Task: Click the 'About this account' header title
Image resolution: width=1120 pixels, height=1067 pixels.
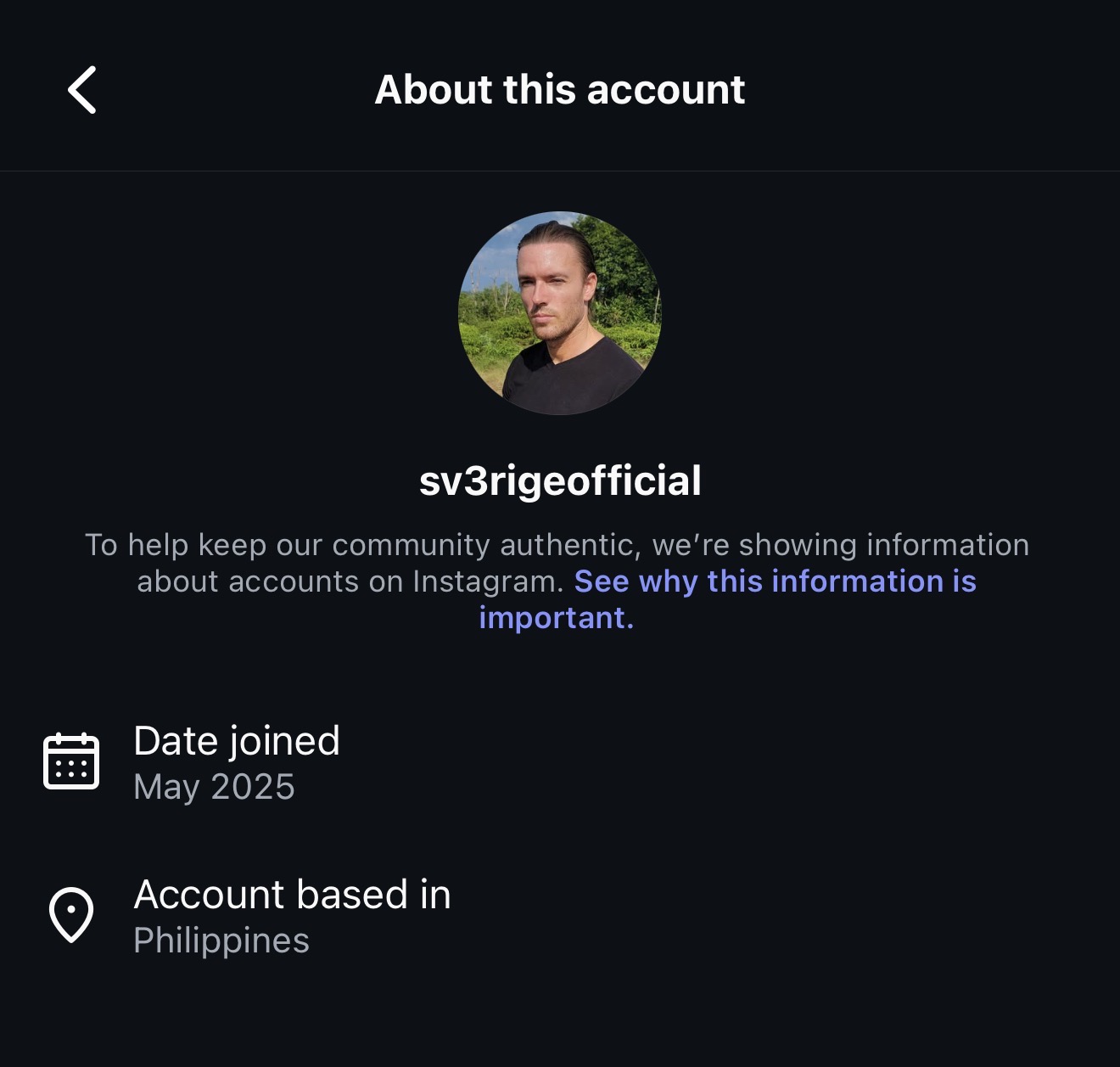Action: [x=559, y=90]
